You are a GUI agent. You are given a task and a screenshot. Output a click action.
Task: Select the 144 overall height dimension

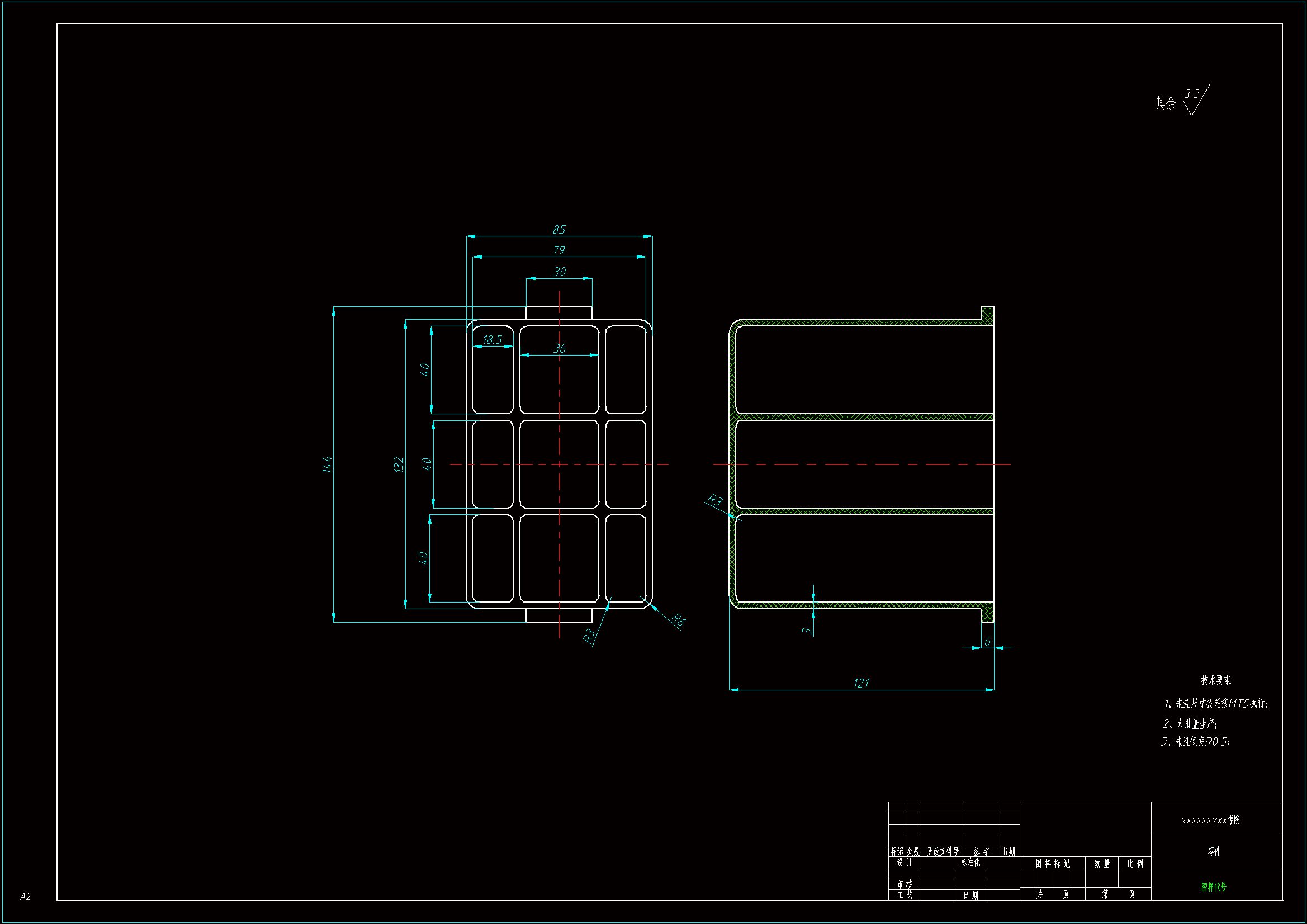326,464
